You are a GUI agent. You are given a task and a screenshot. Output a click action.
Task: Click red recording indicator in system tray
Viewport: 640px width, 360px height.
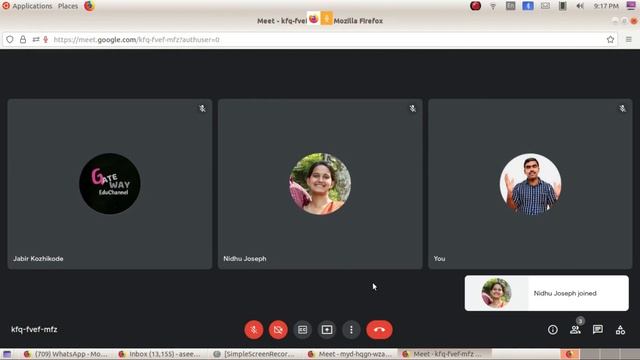tap(475, 6)
